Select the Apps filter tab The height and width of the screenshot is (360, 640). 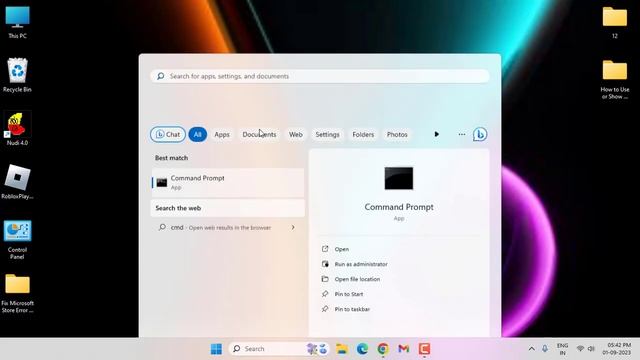tap(222, 134)
